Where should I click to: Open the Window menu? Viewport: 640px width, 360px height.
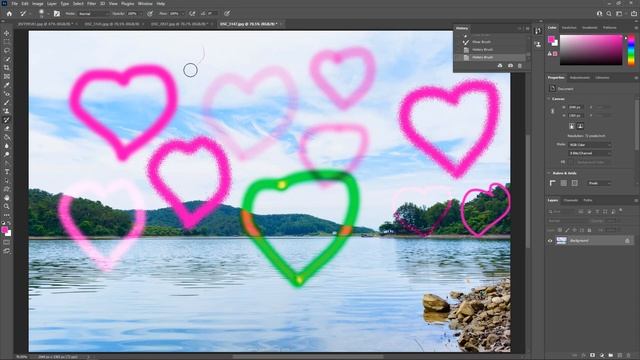(145, 3)
